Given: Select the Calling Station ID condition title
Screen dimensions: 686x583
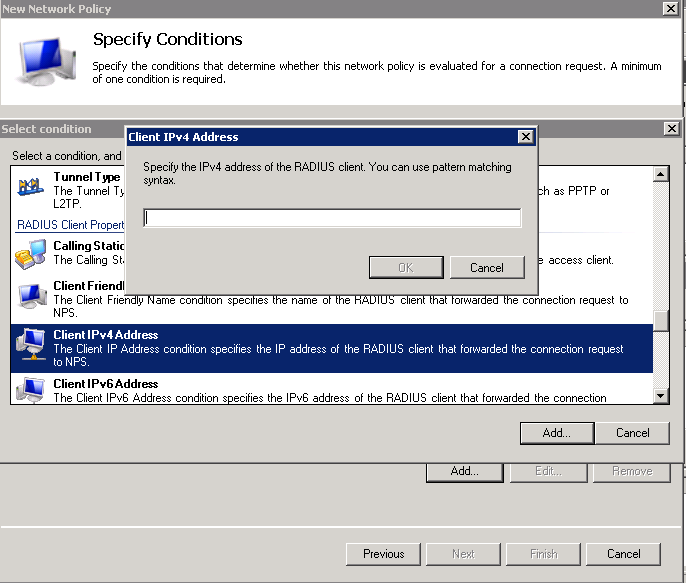Looking at the screenshot, I should [89, 246].
